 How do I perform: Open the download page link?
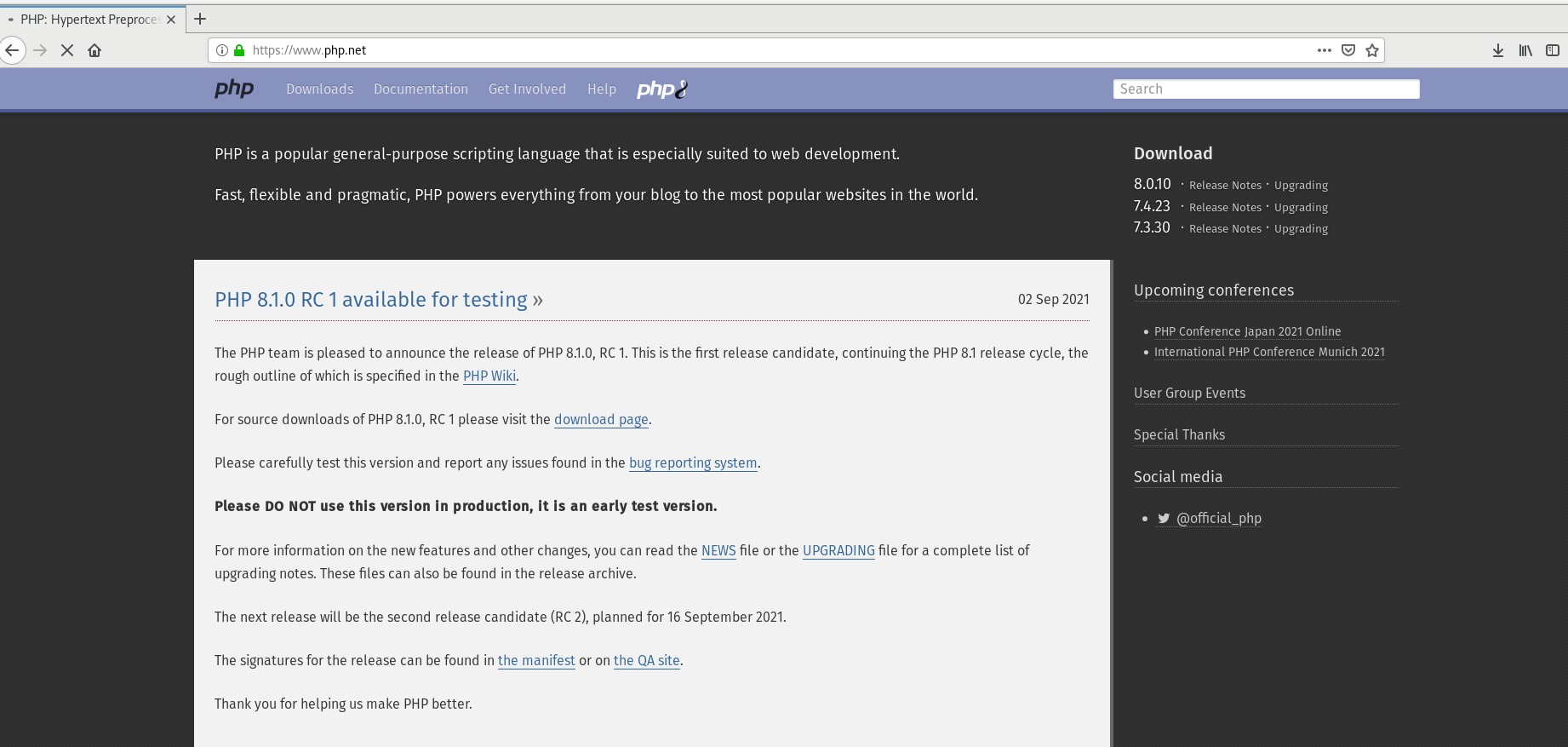(601, 419)
